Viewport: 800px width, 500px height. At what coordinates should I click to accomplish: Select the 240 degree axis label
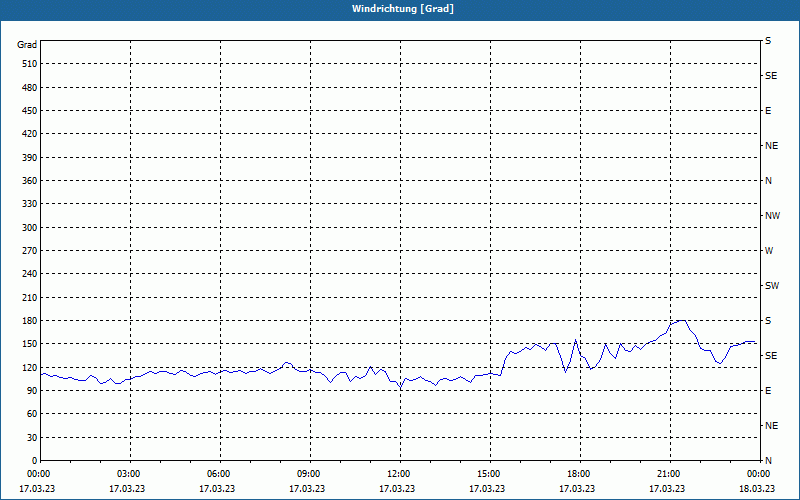point(30,273)
